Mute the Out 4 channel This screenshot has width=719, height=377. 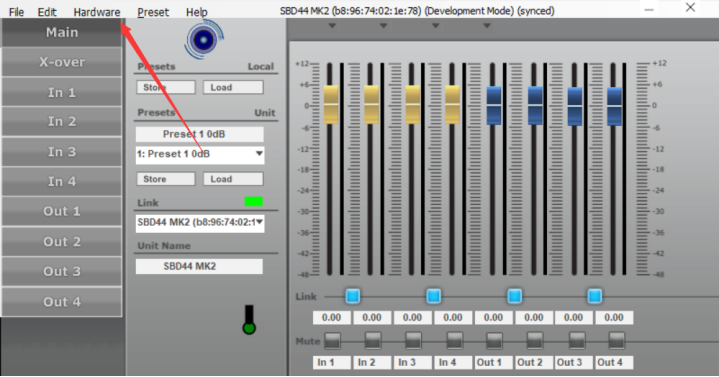pos(617,341)
